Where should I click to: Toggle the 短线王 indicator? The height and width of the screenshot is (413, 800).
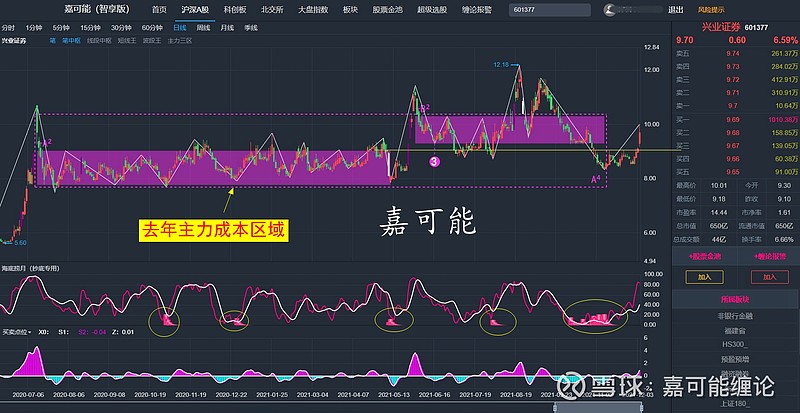click(127, 40)
